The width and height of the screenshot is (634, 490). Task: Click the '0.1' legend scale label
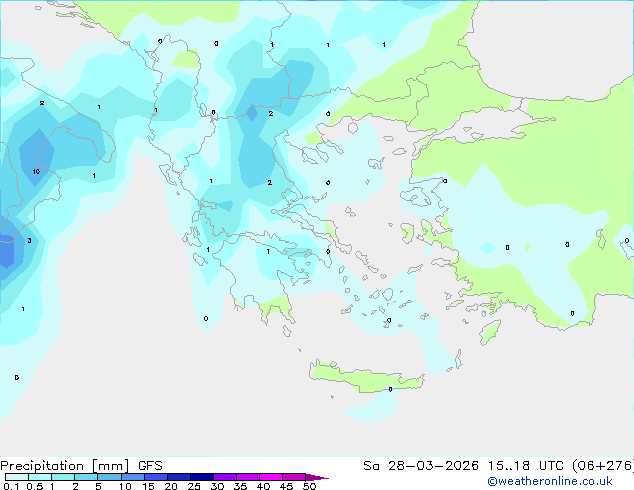pos(11,486)
